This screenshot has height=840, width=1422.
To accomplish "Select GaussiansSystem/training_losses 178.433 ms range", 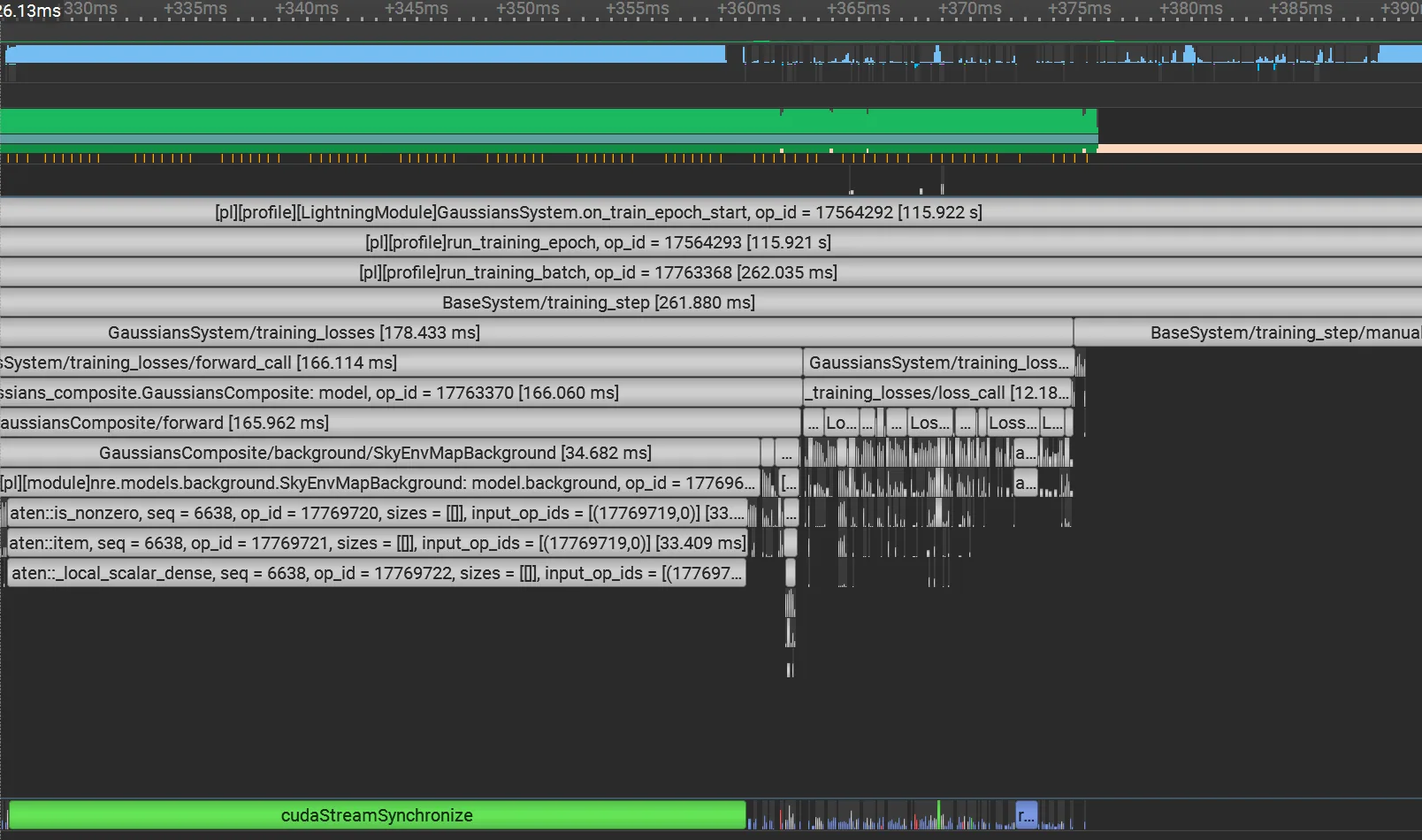I will [x=536, y=332].
